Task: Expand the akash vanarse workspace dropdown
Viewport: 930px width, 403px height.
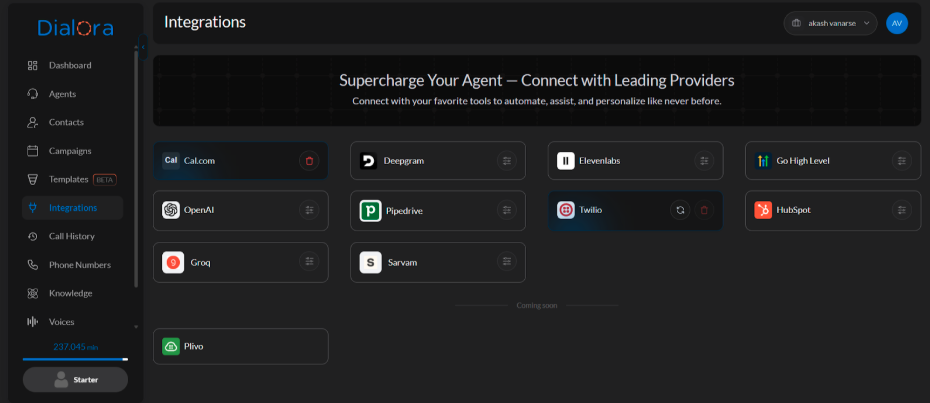Action: (829, 23)
